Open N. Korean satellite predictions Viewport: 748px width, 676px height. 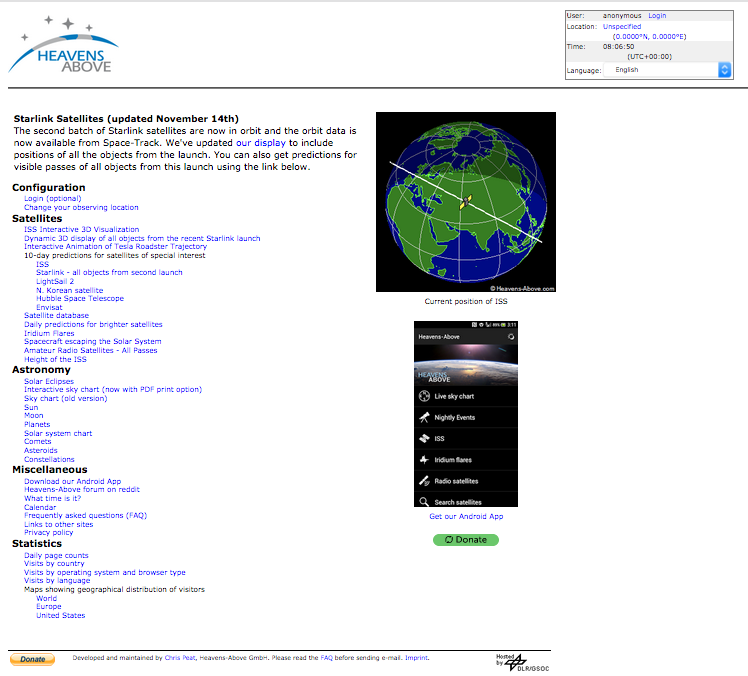click(70, 291)
